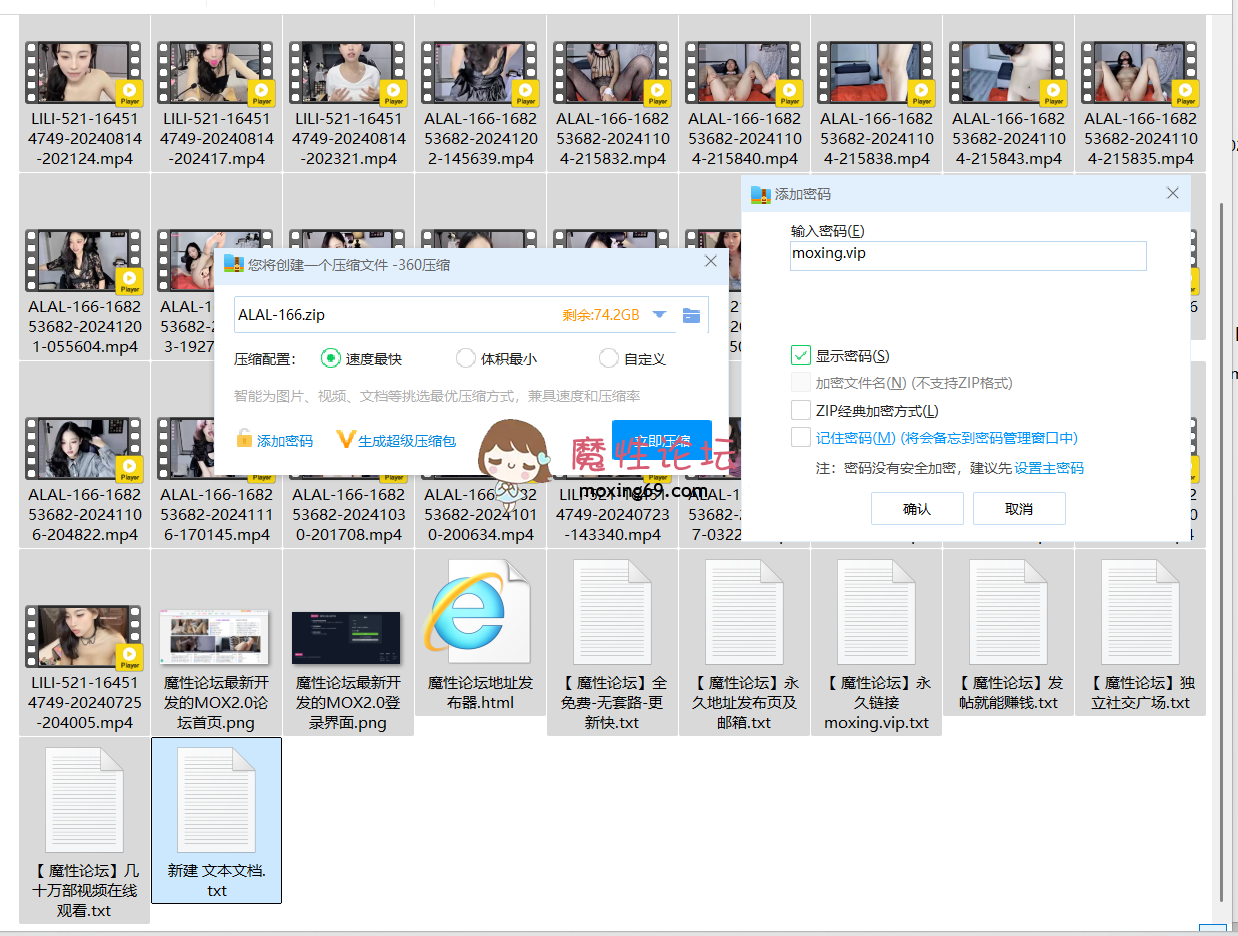Screen dimensions: 1238x936
Task: Click the folder browse icon beside ALAL-166.zip
Action: pos(691,314)
